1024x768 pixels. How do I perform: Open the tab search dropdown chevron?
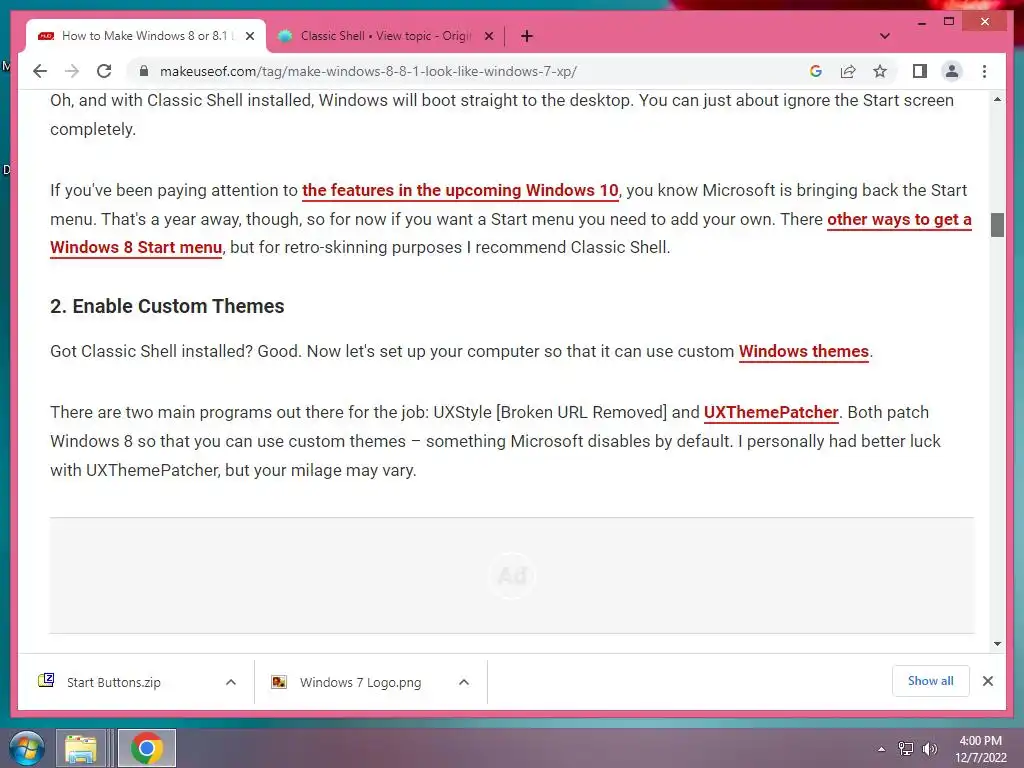click(x=885, y=36)
